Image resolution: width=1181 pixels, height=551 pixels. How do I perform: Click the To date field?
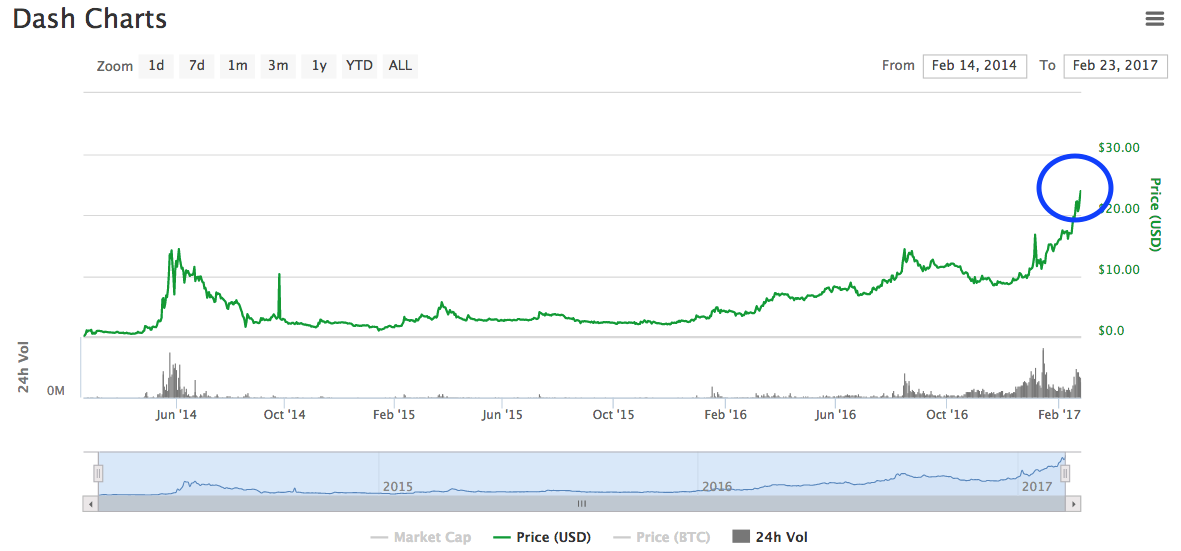click(x=1115, y=66)
